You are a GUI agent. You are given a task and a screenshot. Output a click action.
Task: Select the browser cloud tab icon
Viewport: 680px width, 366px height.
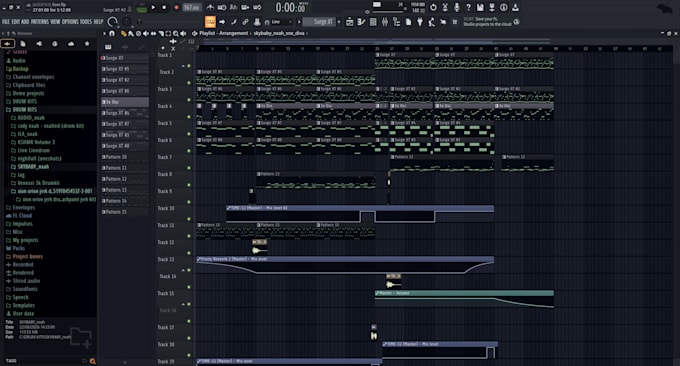pos(71,43)
